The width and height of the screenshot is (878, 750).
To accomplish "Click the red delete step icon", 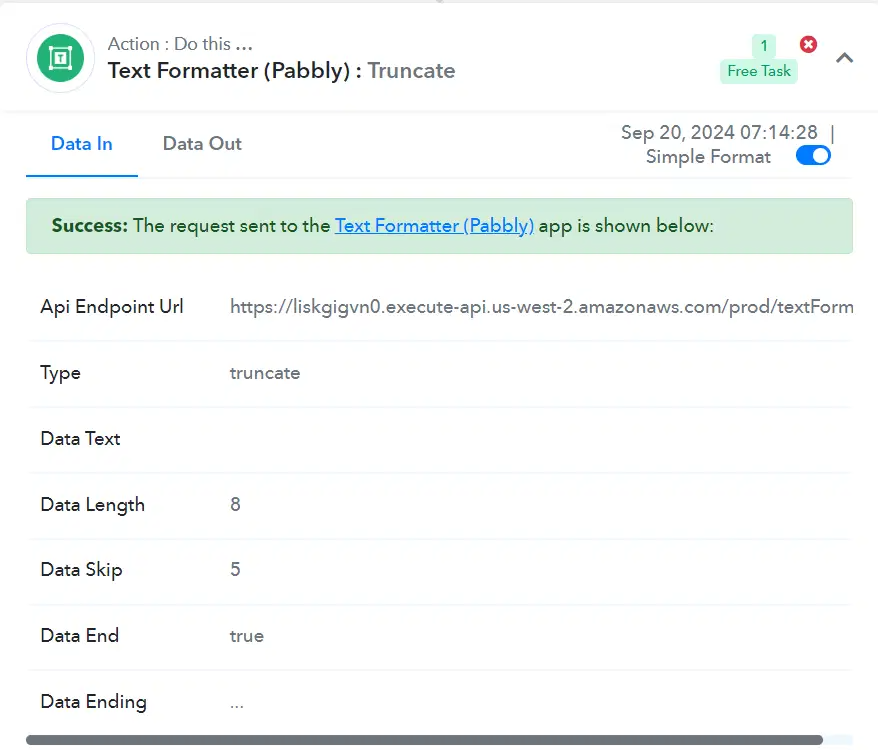I will [808, 44].
